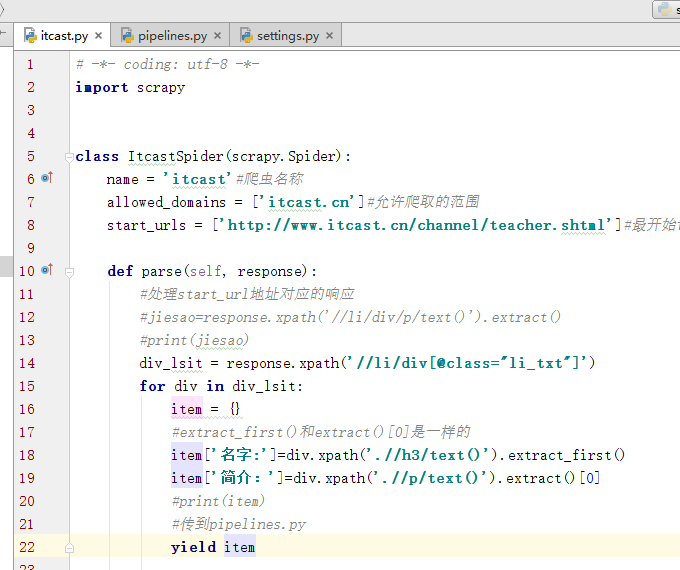Close the itcast.py tab
Viewport: 680px width, 570px height.
coord(98,36)
